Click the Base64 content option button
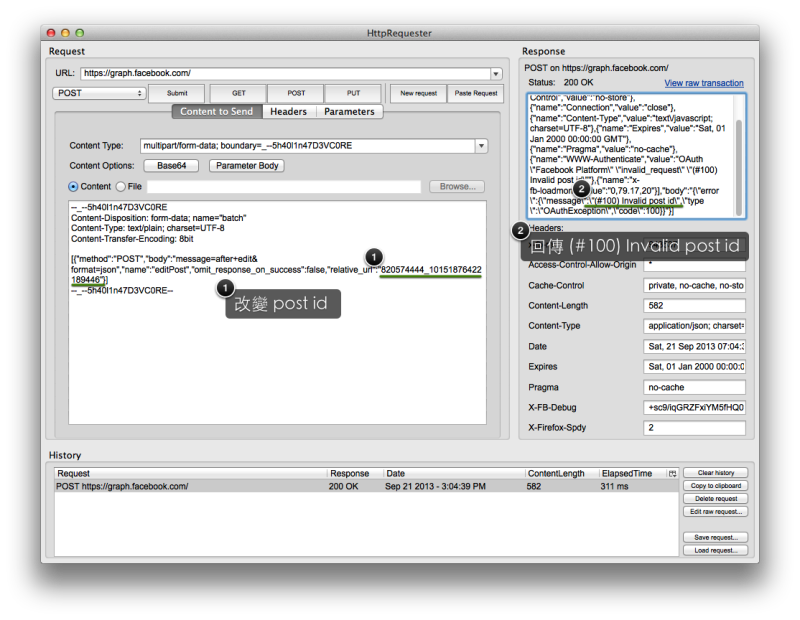Image resolution: width=800 pixels, height=620 pixels. pyautogui.click(x=171, y=166)
